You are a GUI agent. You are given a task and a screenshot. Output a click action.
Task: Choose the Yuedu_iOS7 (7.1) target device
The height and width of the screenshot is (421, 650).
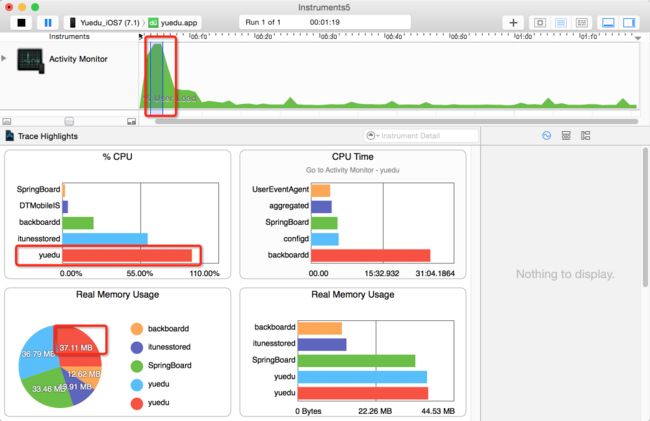pyautogui.click(x=104, y=22)
